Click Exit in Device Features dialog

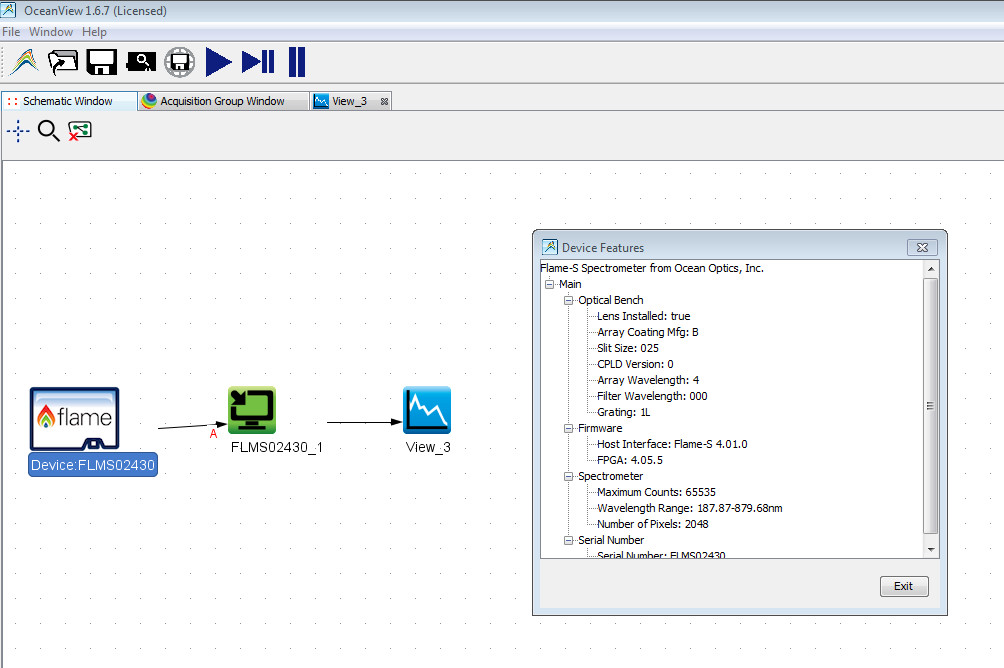(903, 586)
